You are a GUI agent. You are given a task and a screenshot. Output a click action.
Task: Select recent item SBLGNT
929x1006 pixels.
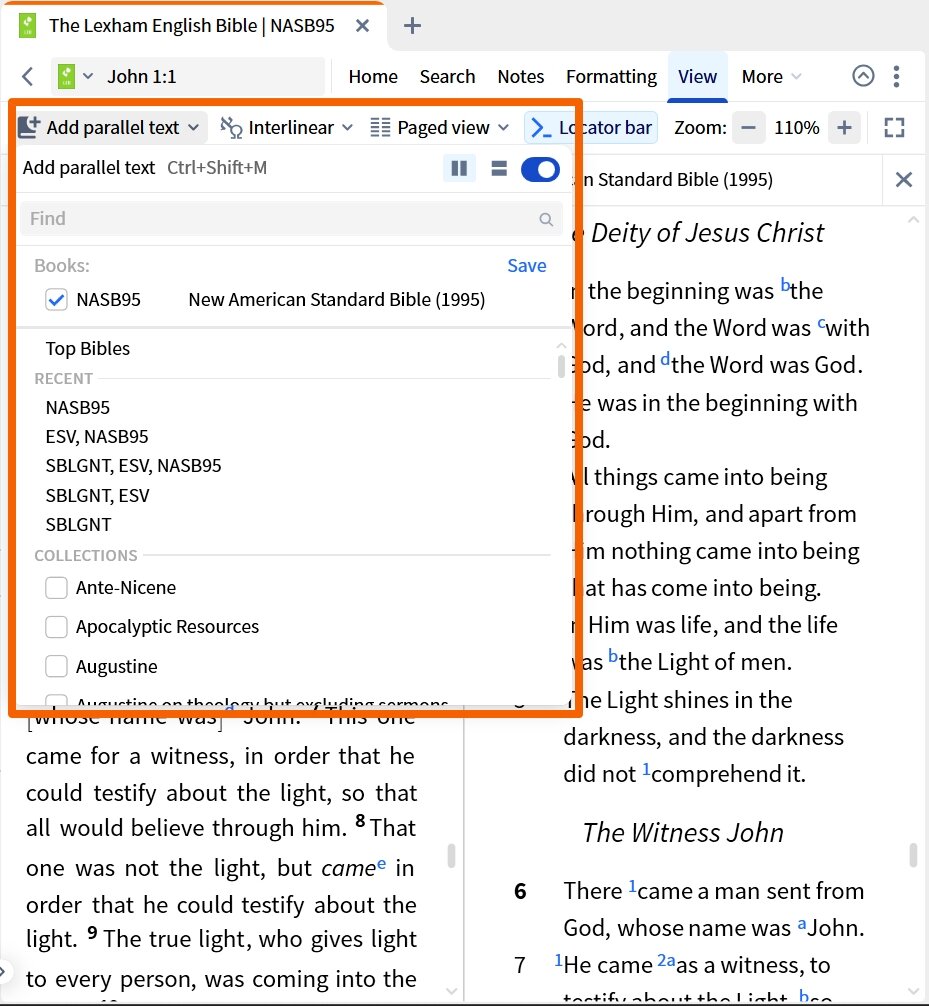[x=78, y=524]
